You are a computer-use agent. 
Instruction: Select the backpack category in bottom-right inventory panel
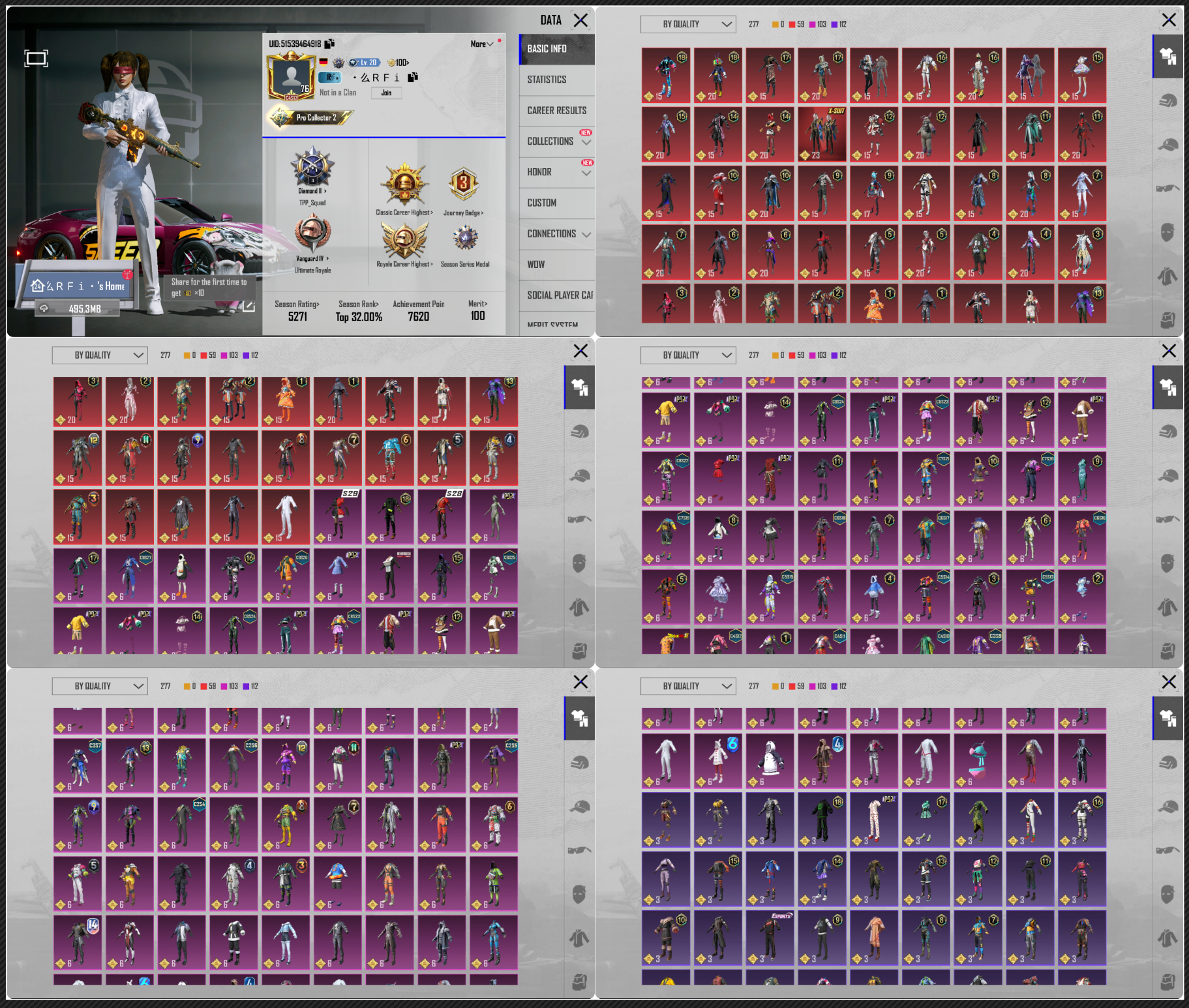click(1168, 982)
